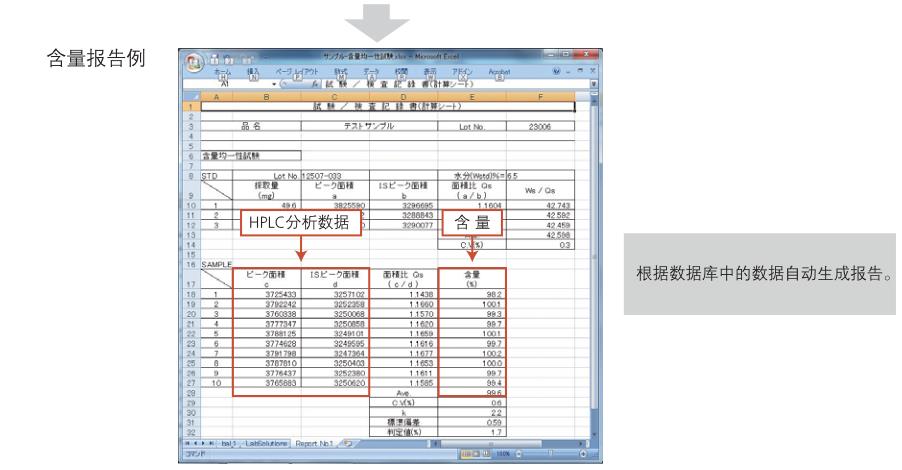902x470 pixels.
Task: Insert a new worksheet using tab icon
Action: pyautogui.click(x=347, y=444)
